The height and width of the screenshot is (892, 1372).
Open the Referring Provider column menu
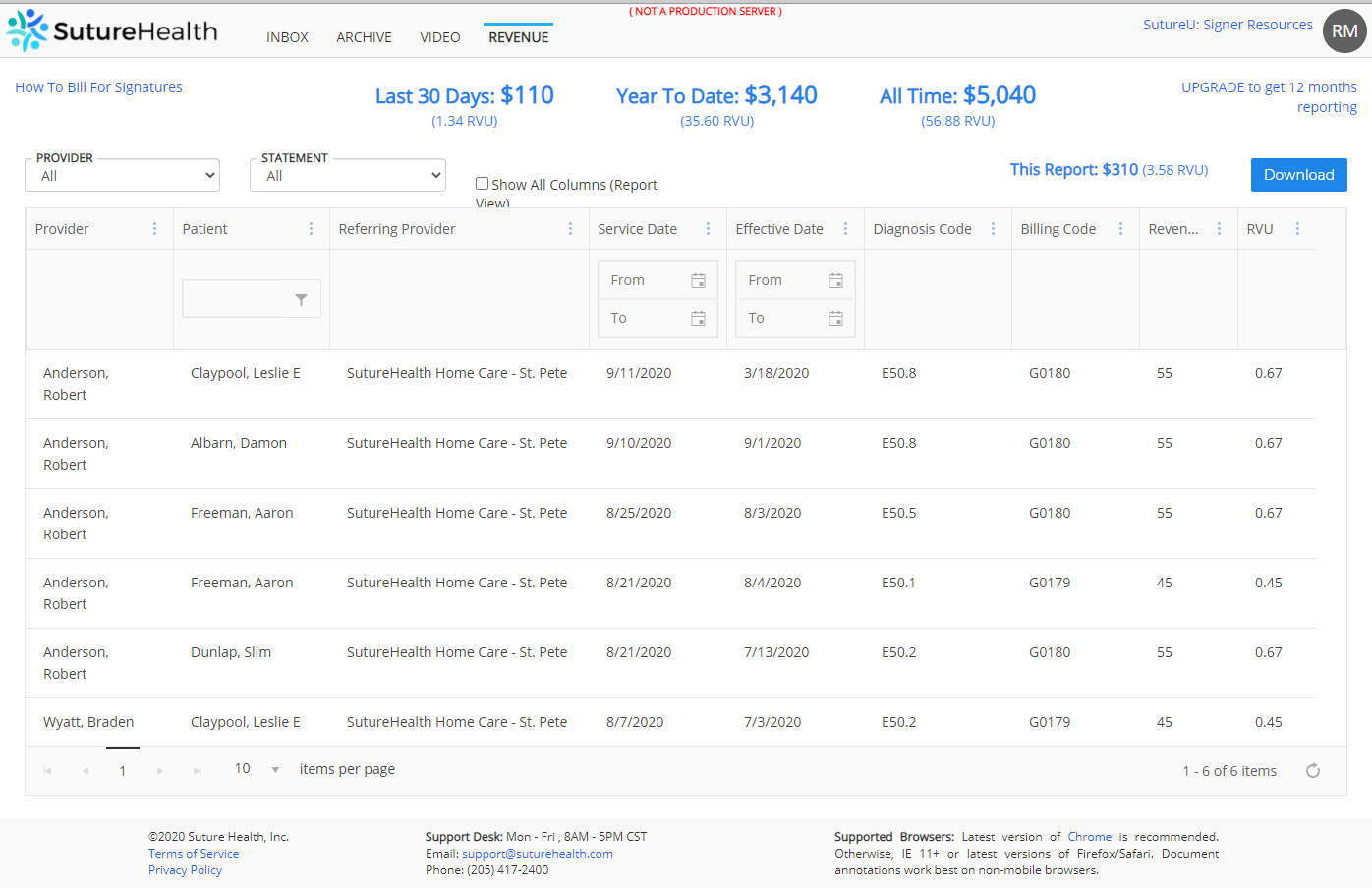tap(570, 229)
